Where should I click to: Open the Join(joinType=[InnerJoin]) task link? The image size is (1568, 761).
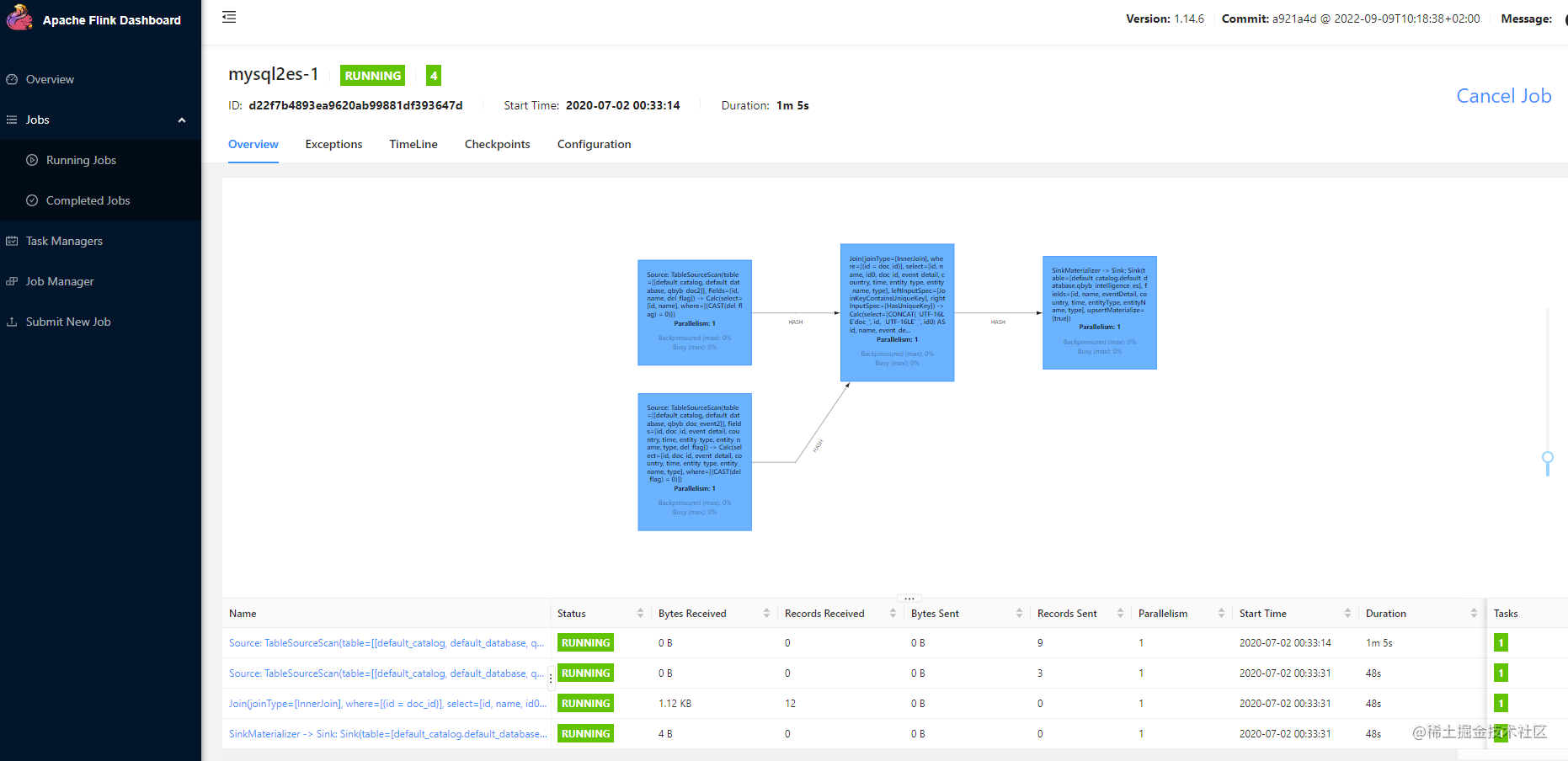click(387, 703)
